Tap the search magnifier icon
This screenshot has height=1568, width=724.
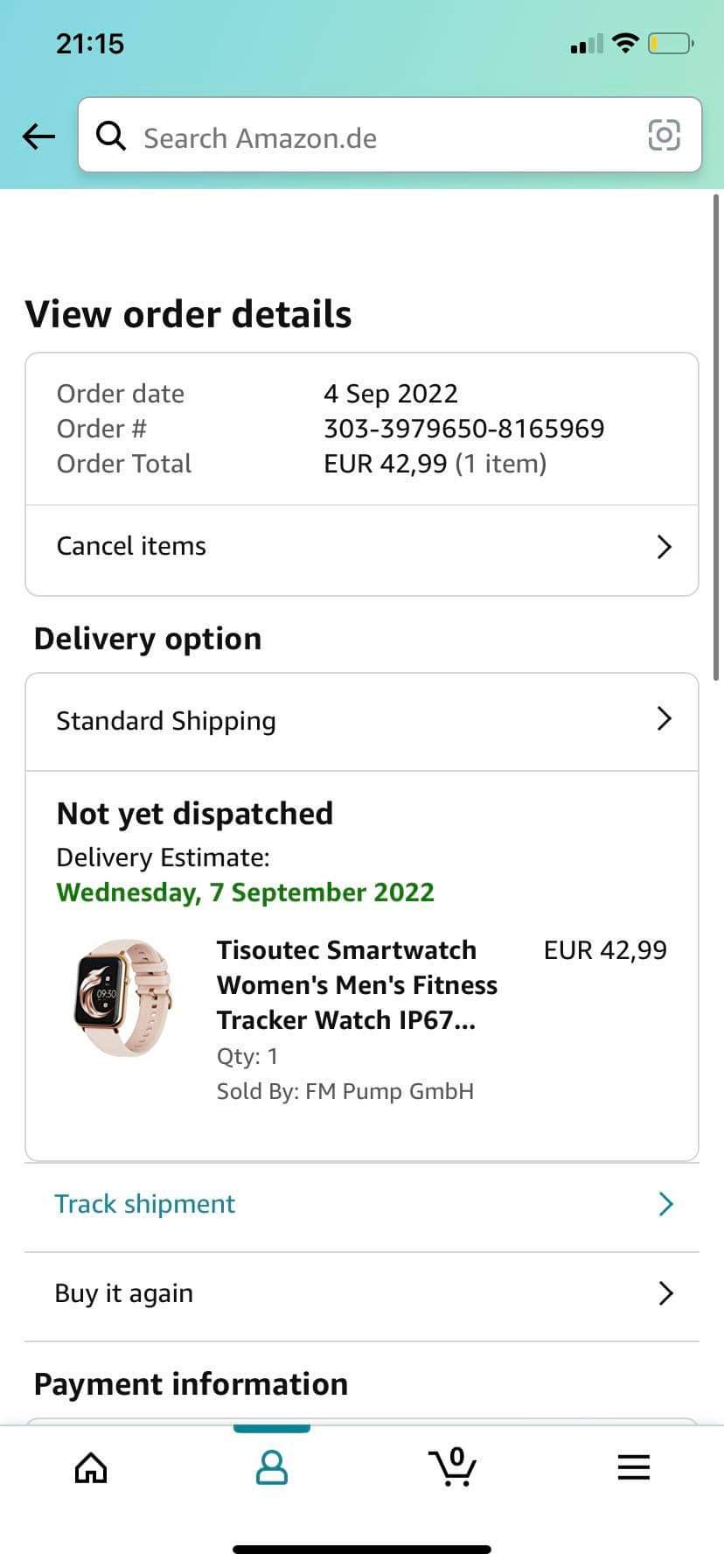tap(111, 136)
